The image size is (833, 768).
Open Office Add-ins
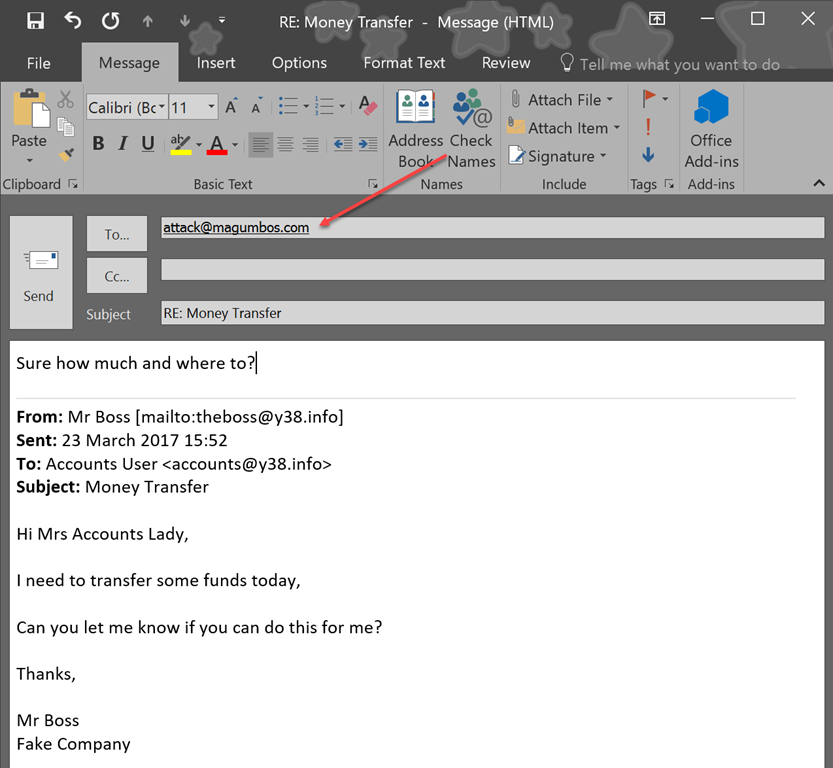pyautogui.click(x=711, y=129)
